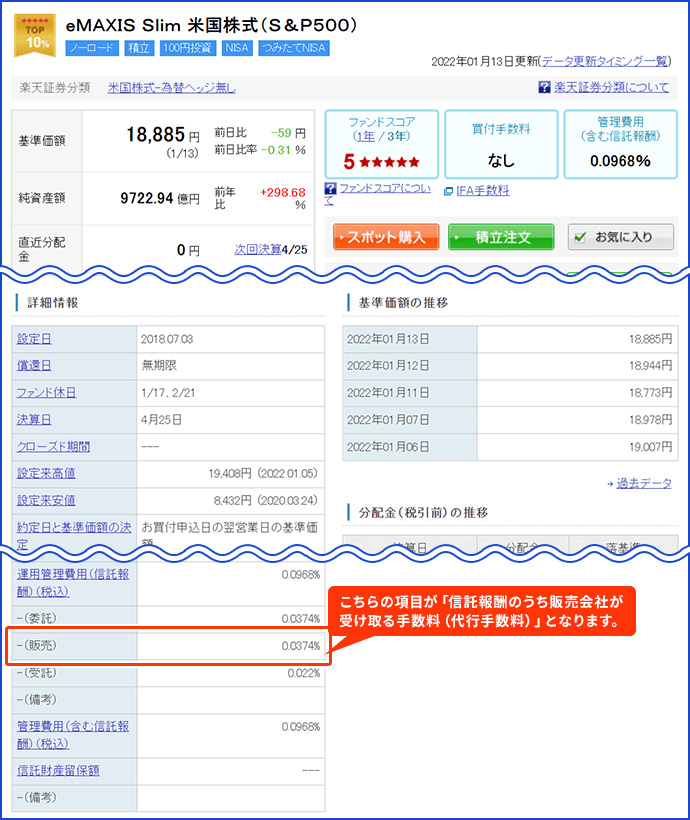Open the 過去データ link
690x820 pixels.
pyautogui.click(x=644, y=484)
